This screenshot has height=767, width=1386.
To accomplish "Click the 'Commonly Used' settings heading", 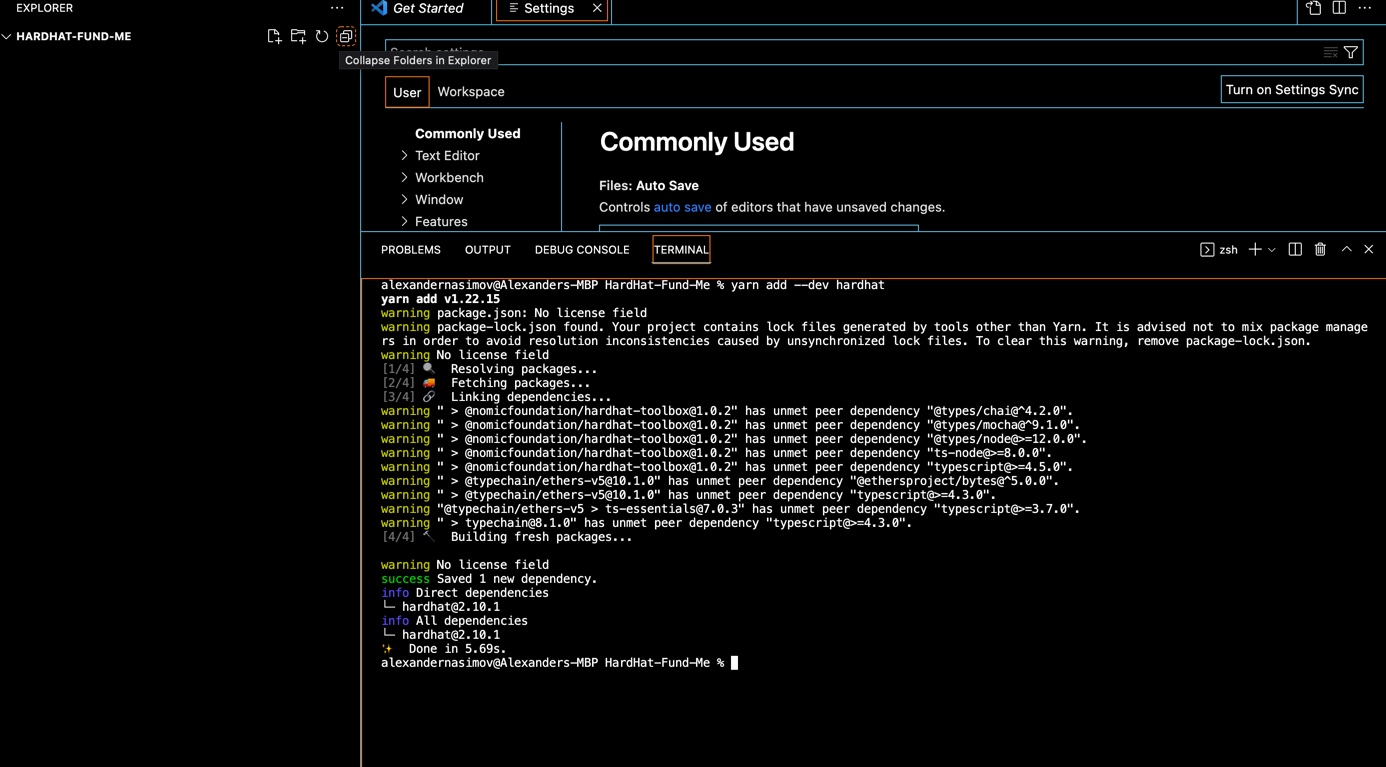I will coord(697,142).
